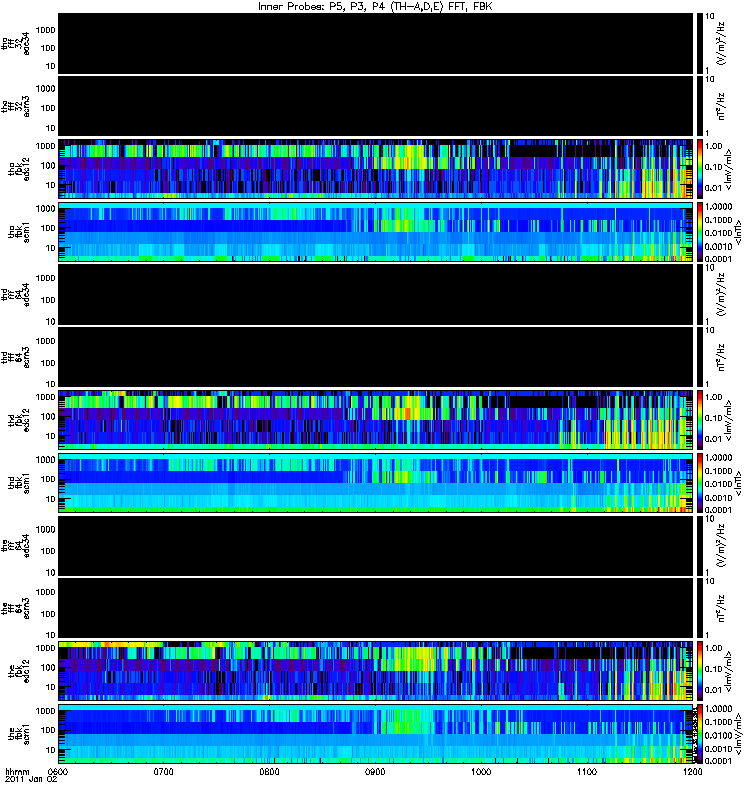Click the 'tha fbk scm1' y-axis label
The height and width of the screenshot is (800, 750).
click(19, 232)
